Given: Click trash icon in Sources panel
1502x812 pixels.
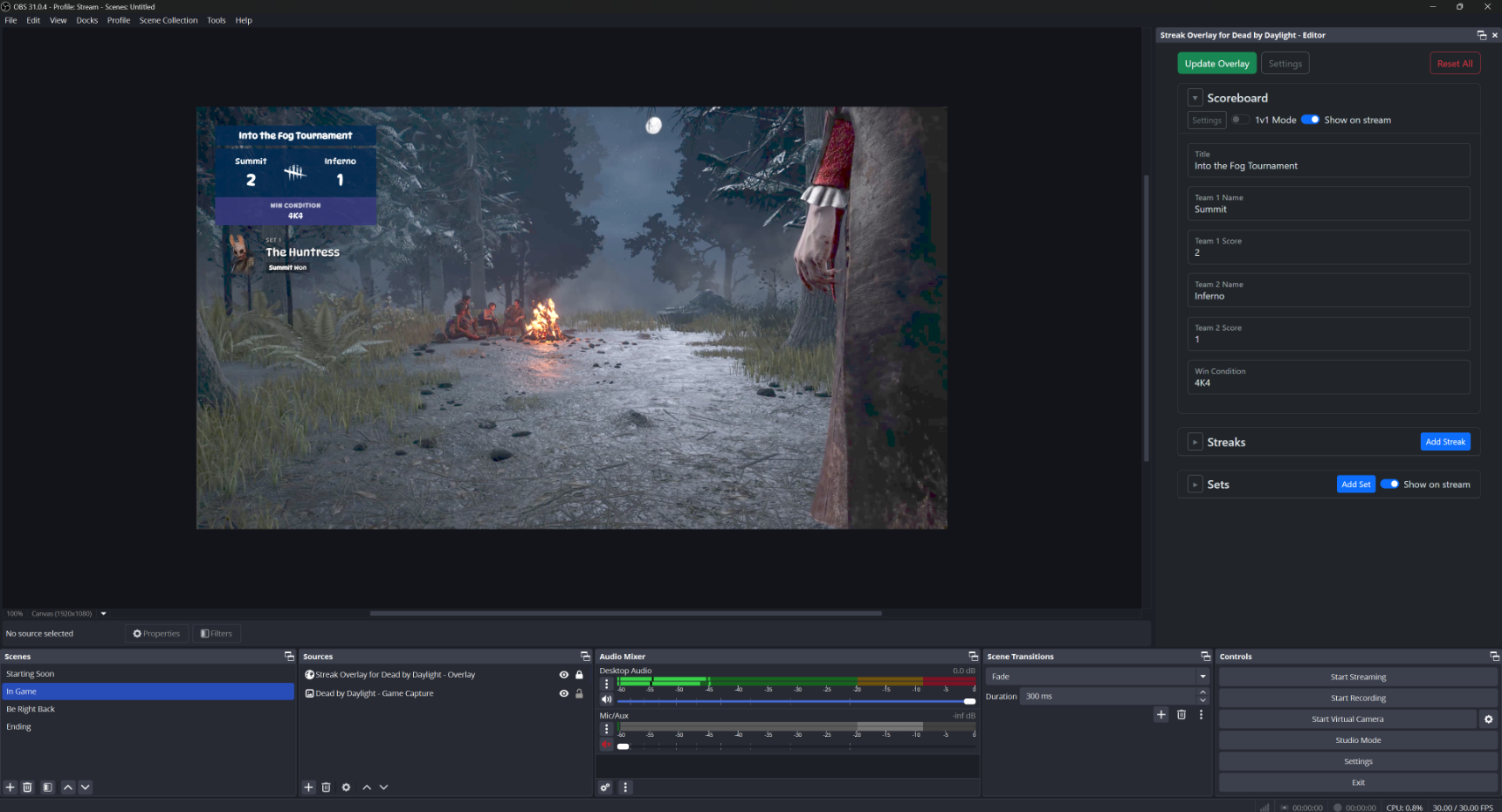Looking at the screenshot, I should (x=326, y=788).
